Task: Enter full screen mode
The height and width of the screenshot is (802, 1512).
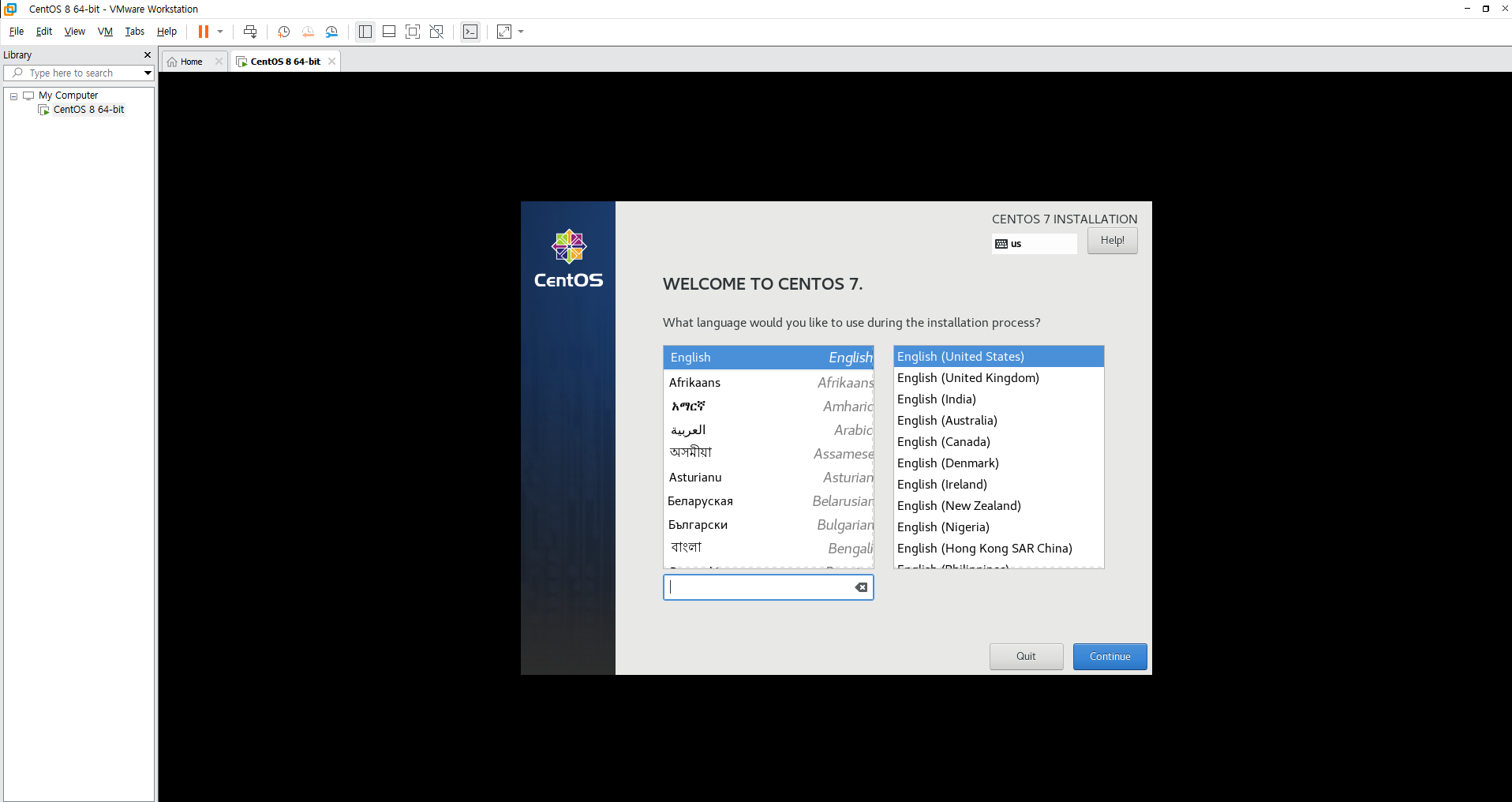Action: pos(413,32)
